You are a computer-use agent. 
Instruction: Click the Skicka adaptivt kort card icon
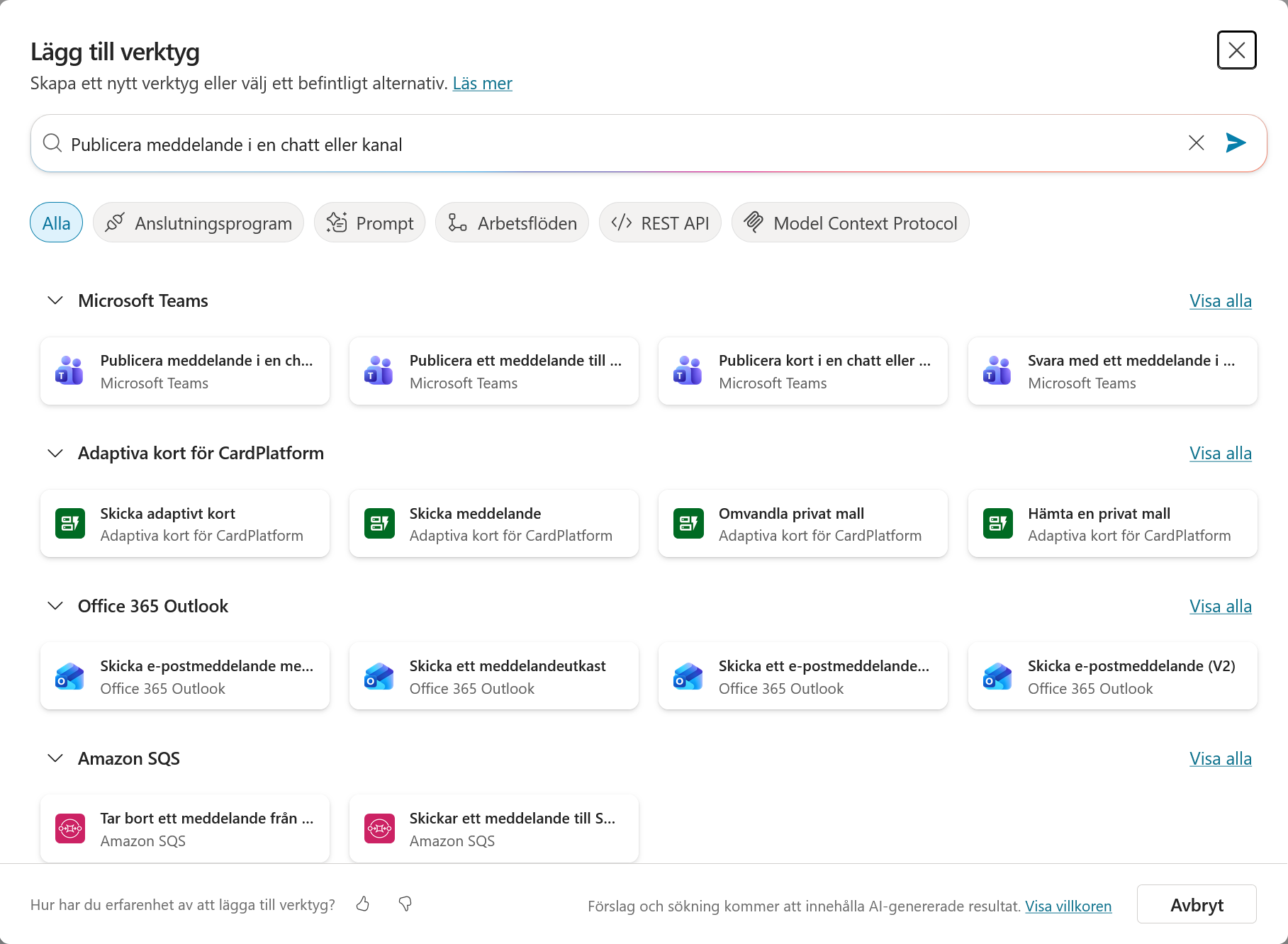point(69,524)
